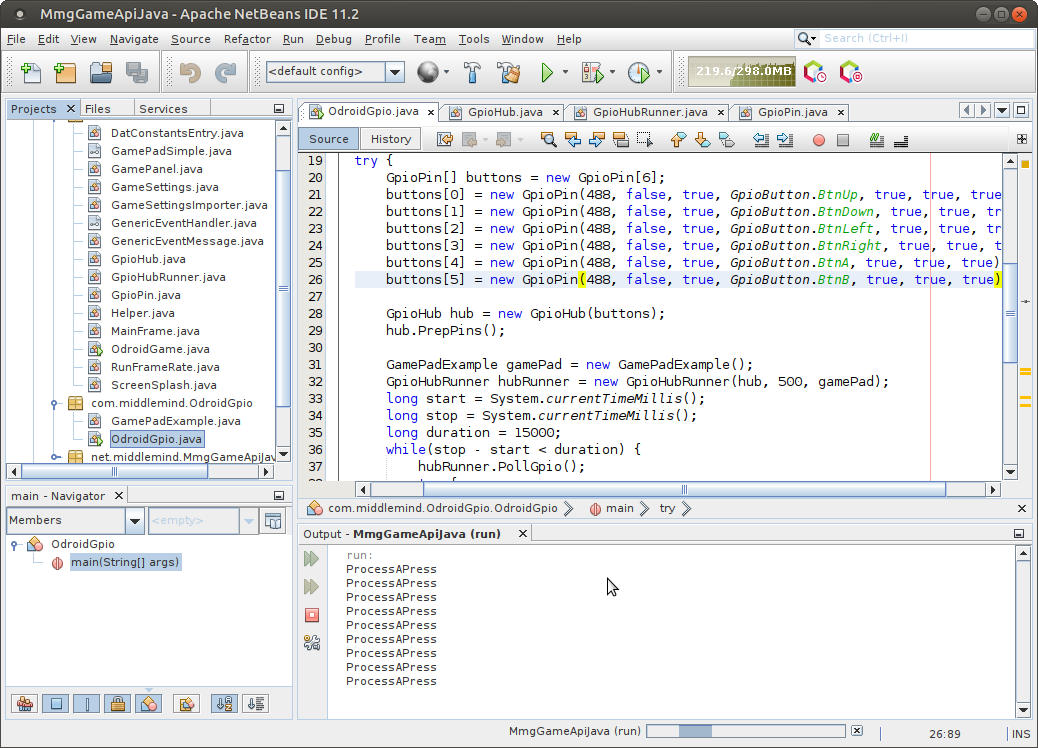Toggle Show Inherited Members filter in Navigator
Screen dimensions: 1038x748
click(25, 703)
